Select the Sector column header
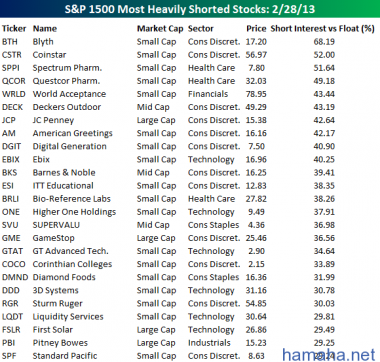 [201, 29]
